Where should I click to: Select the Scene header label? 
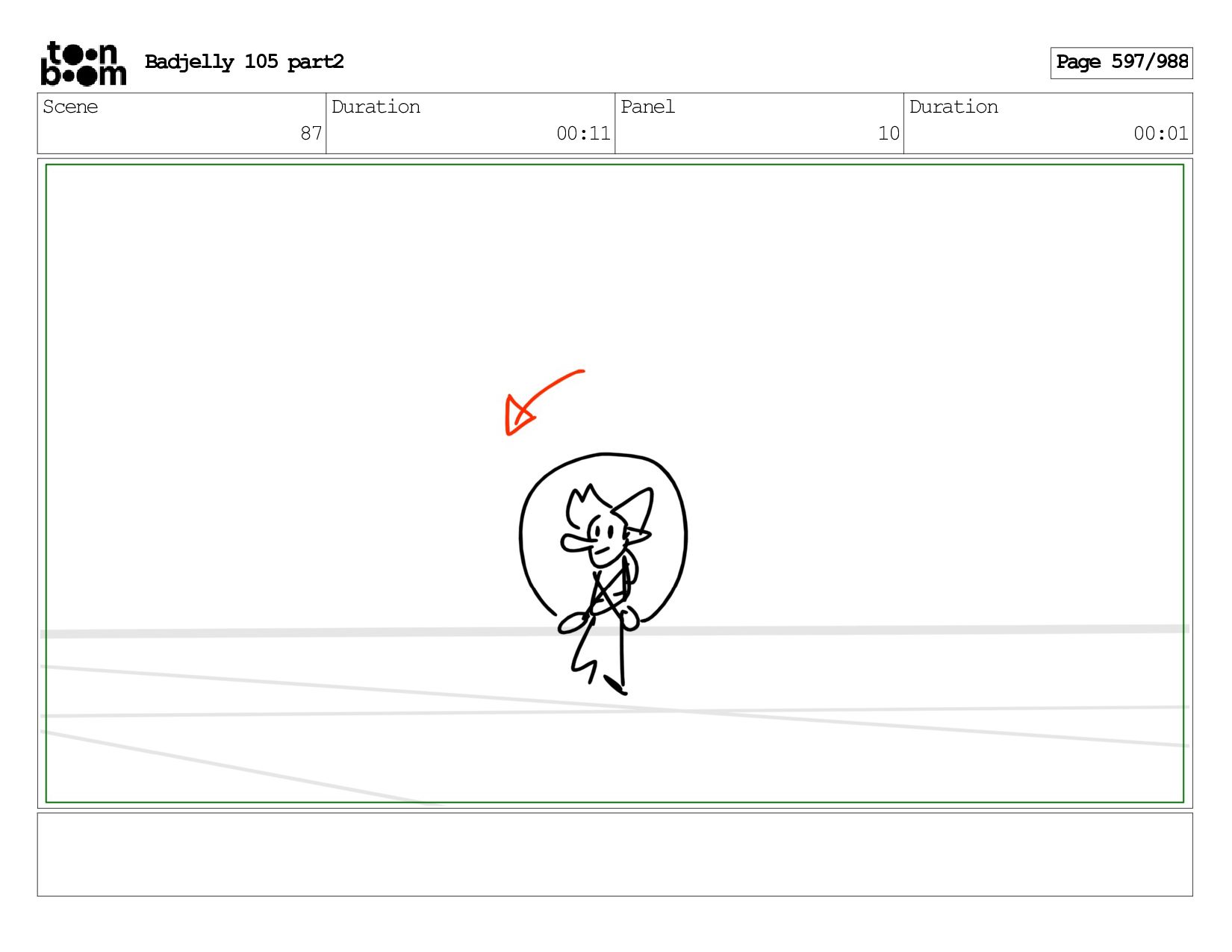(x=70, y=107)
